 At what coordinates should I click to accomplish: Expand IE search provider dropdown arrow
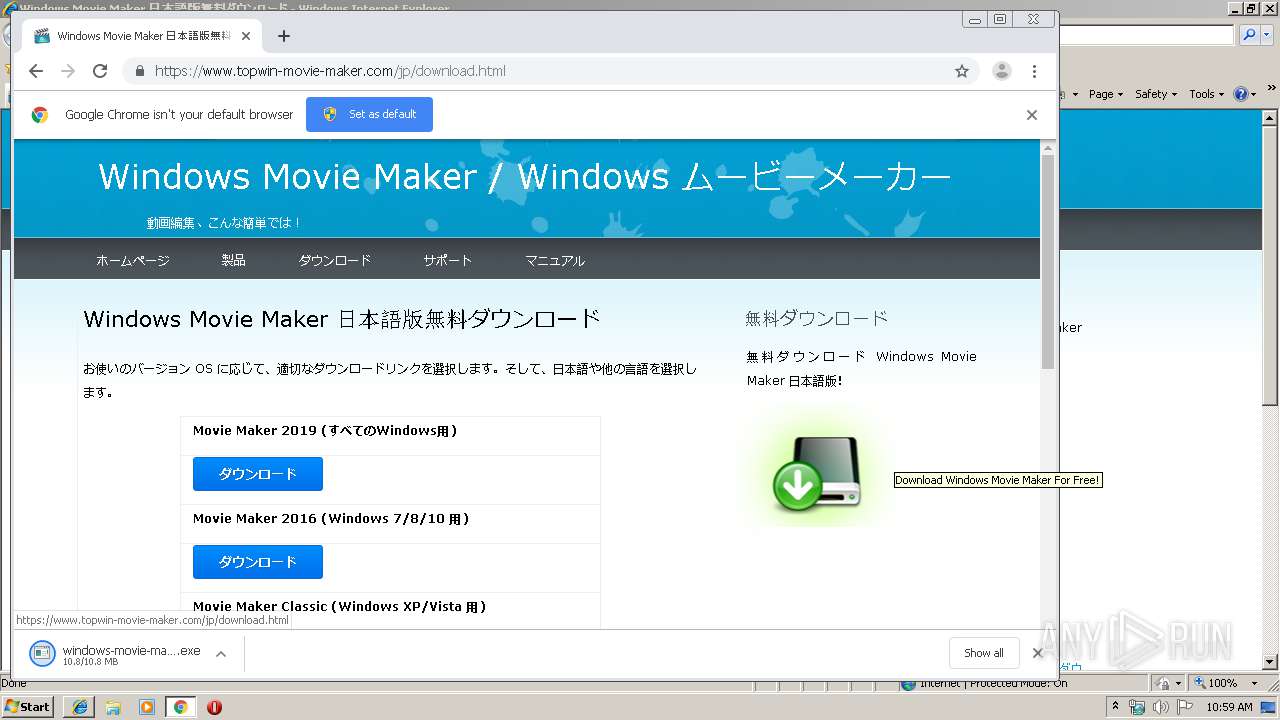[1267, 35]
